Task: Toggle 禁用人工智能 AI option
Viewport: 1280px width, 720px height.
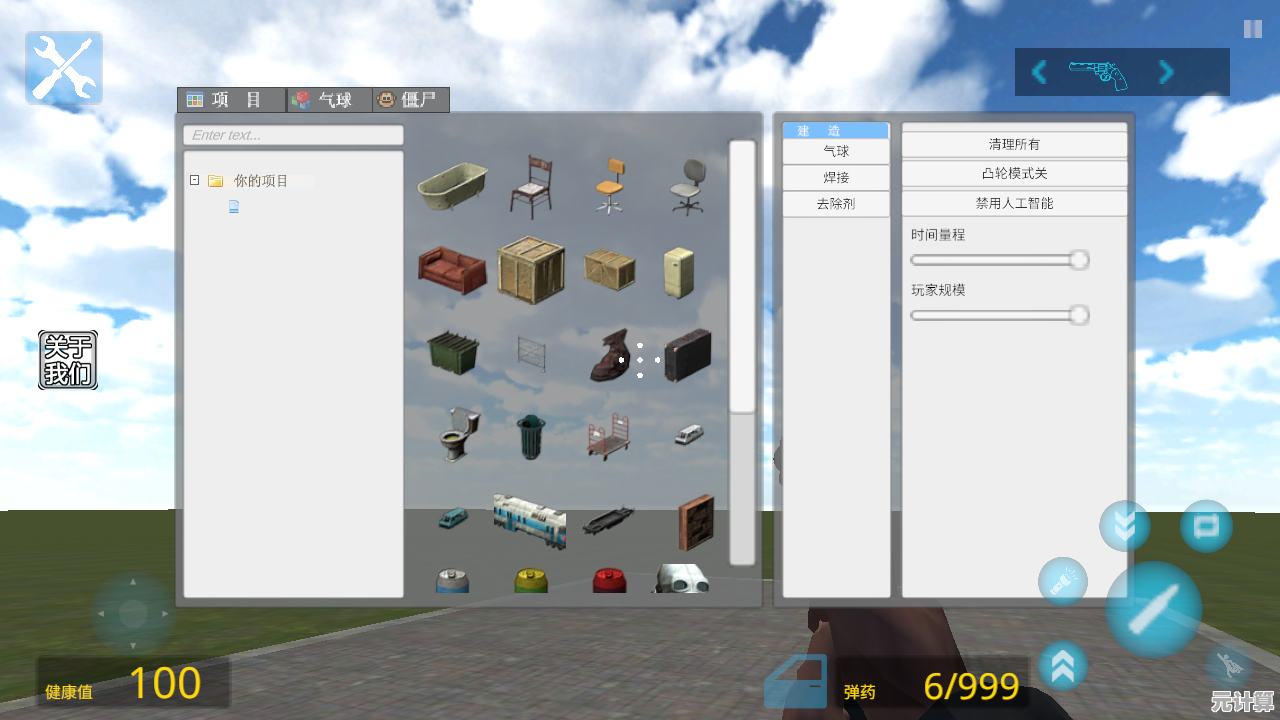Action: (1014, 203)
